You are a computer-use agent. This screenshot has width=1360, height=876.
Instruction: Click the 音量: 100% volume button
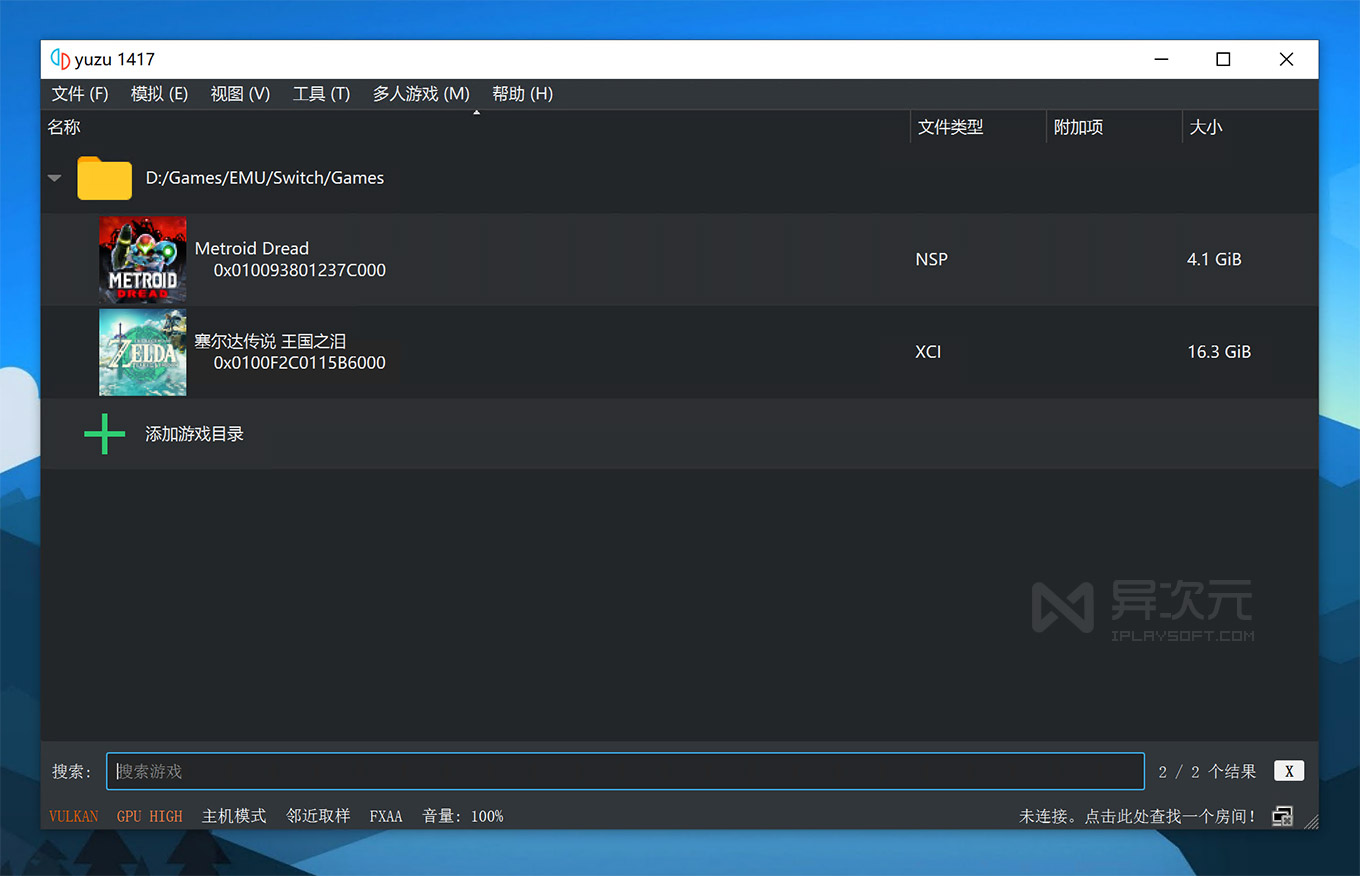click(x=463, y=816)
